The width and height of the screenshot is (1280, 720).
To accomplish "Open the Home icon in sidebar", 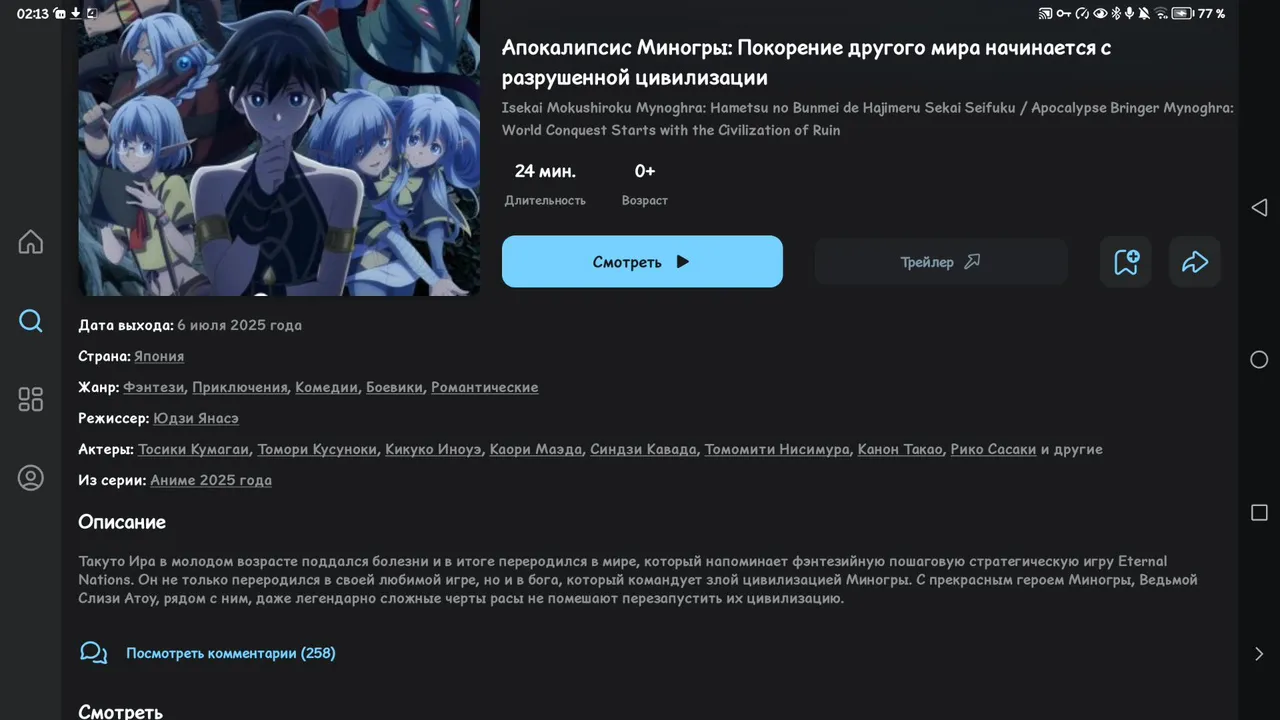I will coord(31,242).
